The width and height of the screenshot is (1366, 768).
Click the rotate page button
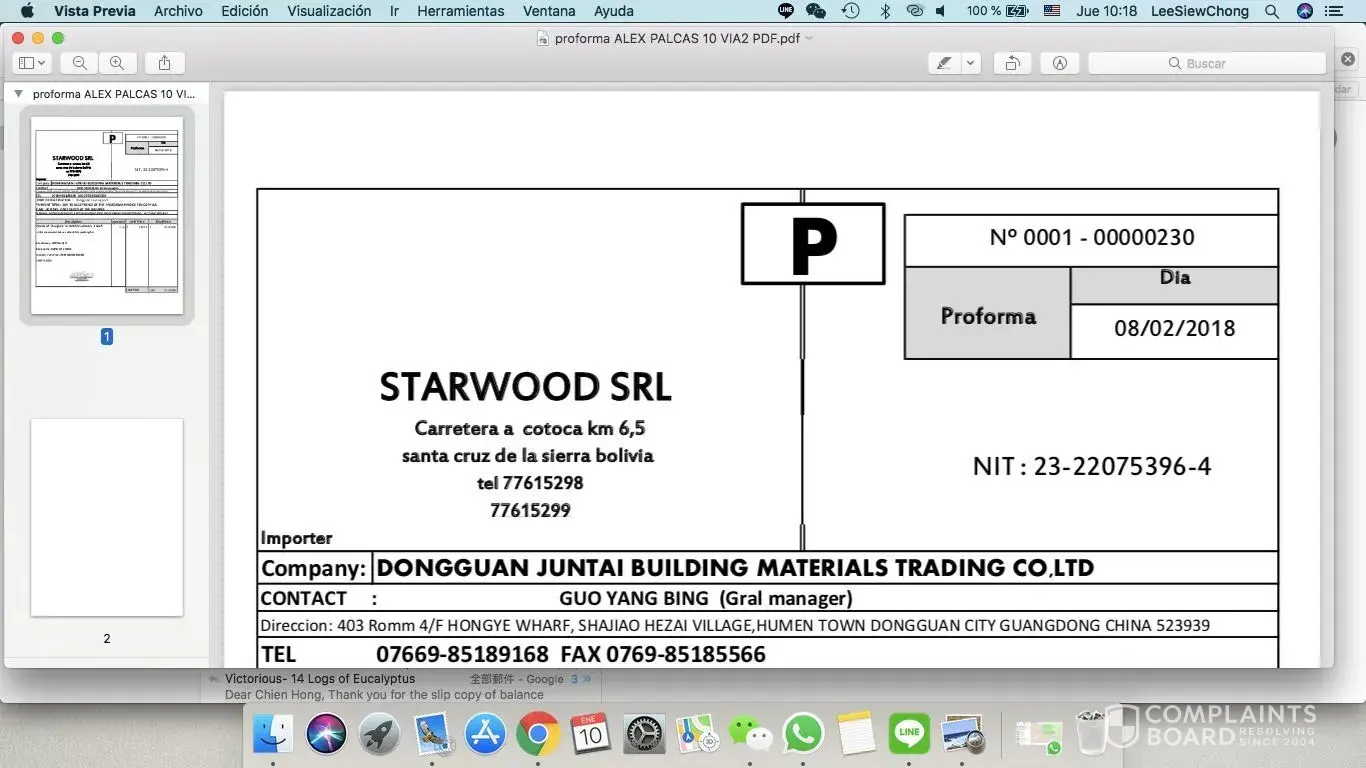(x=1012, y=63)
